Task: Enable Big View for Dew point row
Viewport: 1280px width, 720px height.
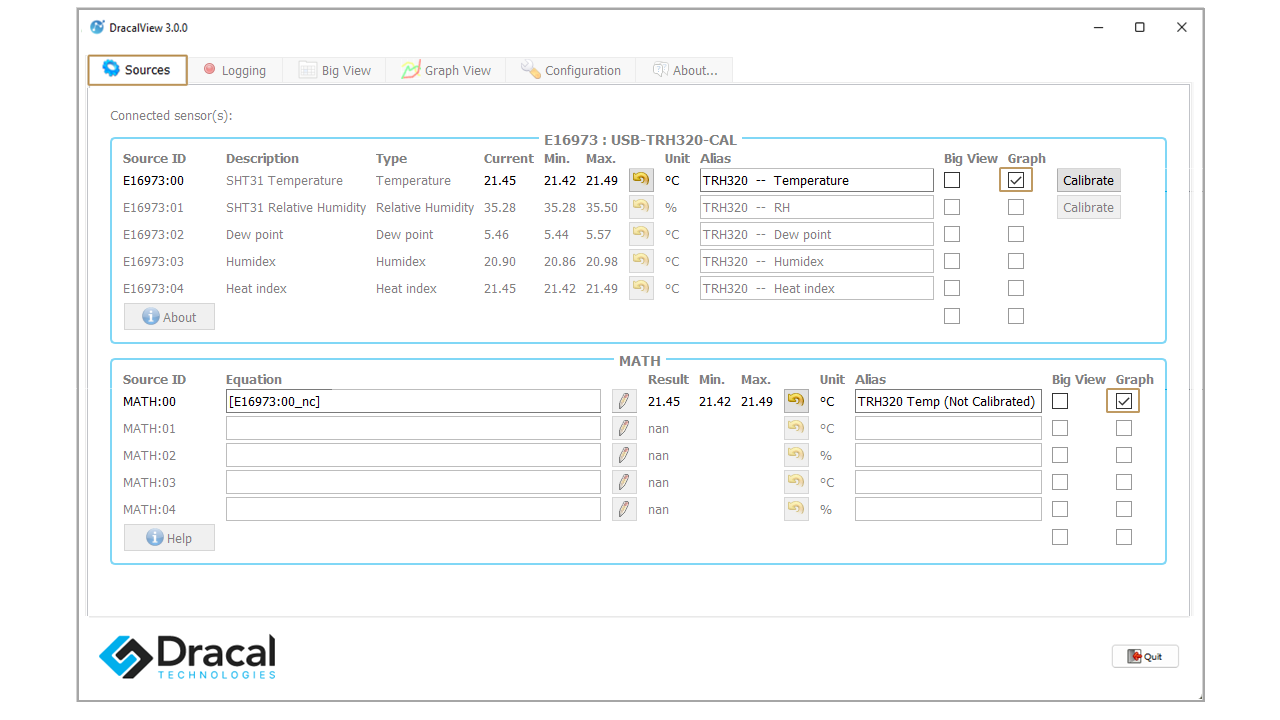Action: (952, 235)
